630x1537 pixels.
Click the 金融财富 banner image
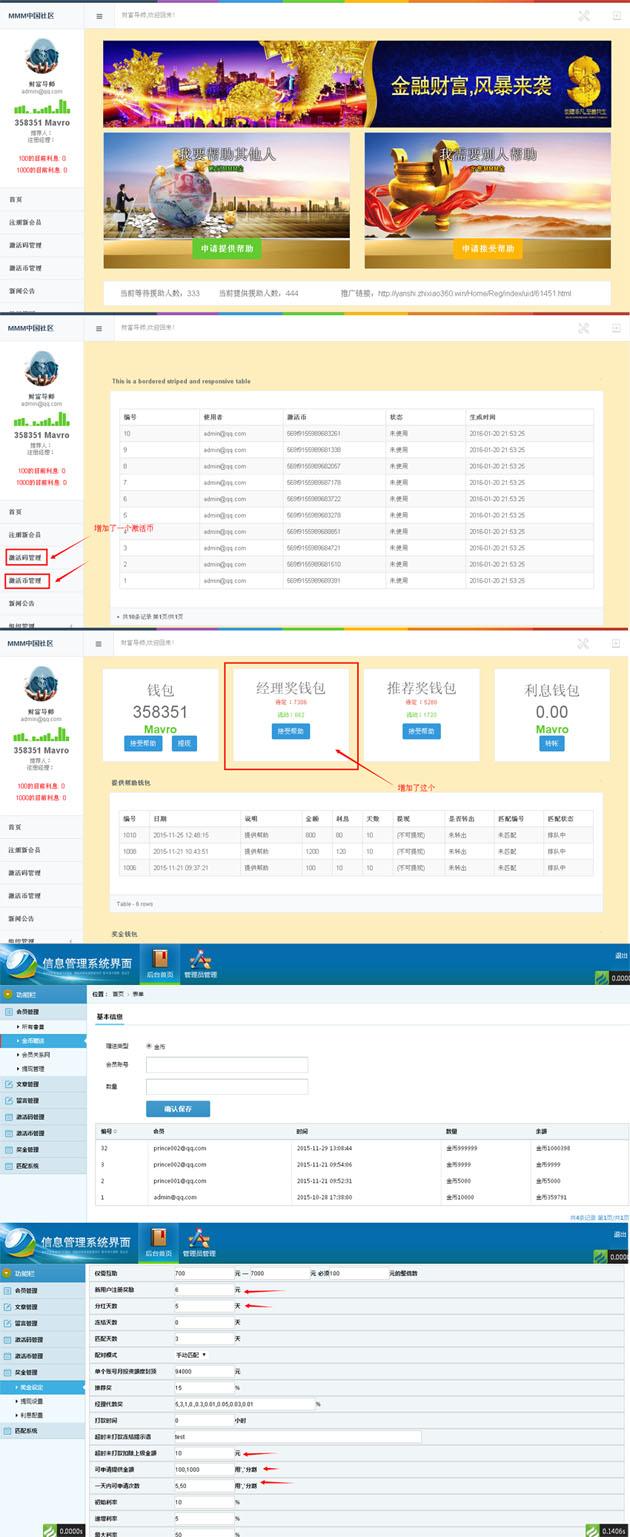coord(357,84)
